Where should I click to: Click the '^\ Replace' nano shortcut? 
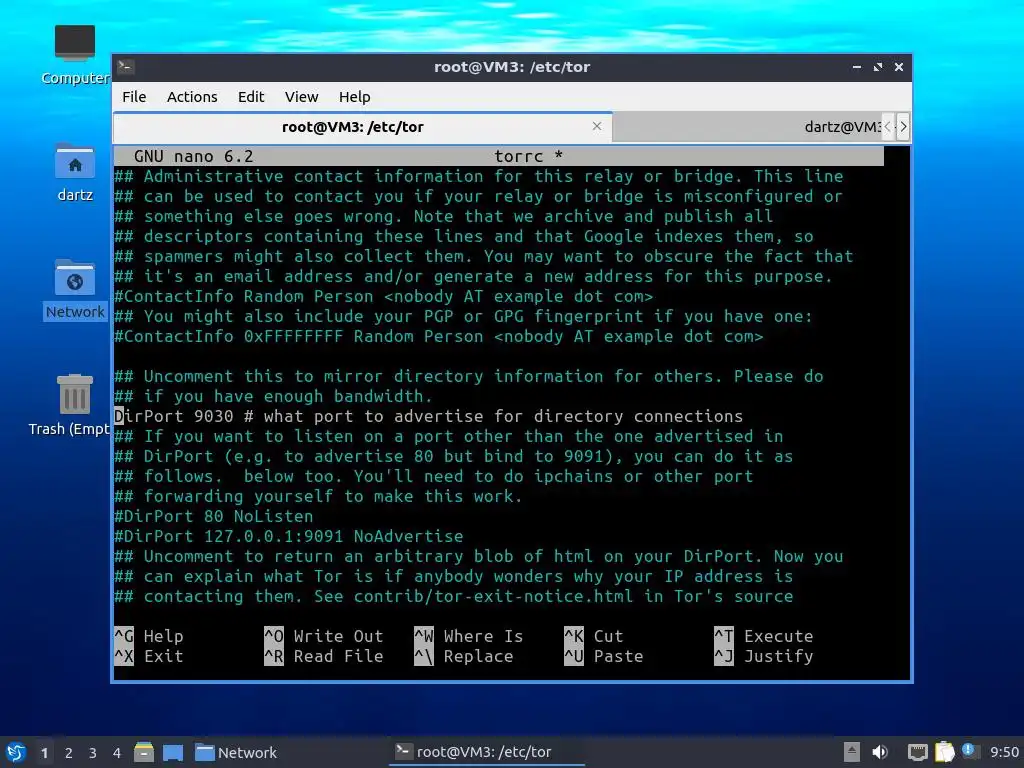click(464, 656)
